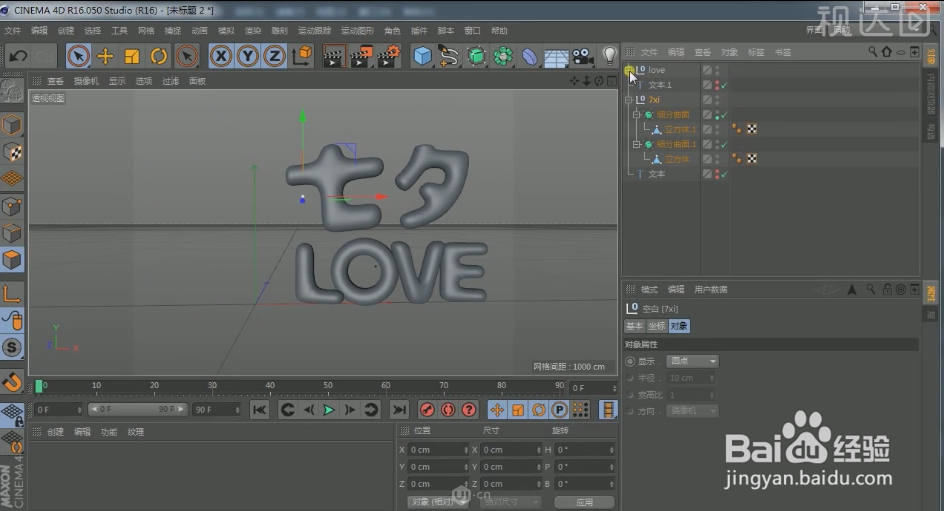Viewport: 944px width, 511px height.
Task: Toggle the Y axis lock
Action: click(247, 57)
